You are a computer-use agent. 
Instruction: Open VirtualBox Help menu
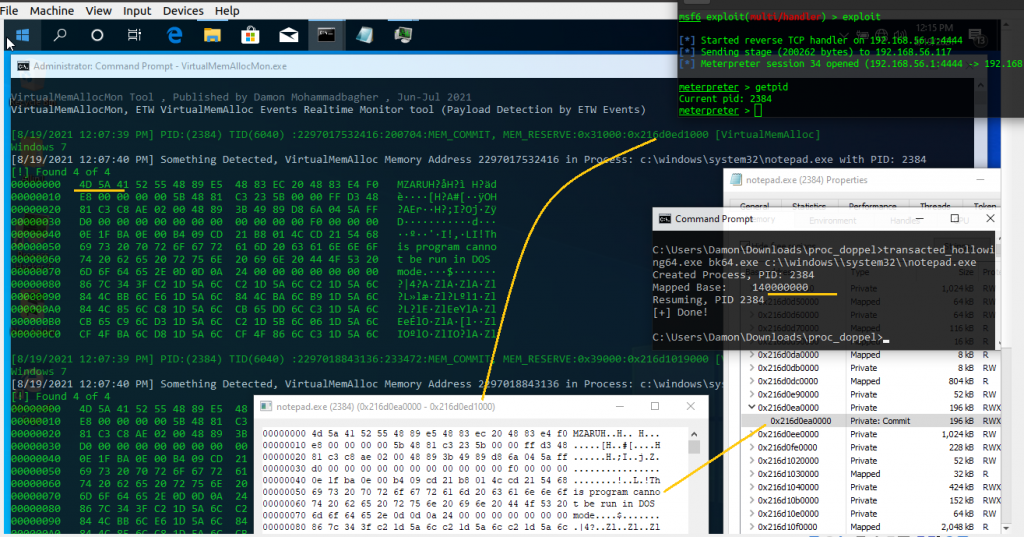click(227, 10)
